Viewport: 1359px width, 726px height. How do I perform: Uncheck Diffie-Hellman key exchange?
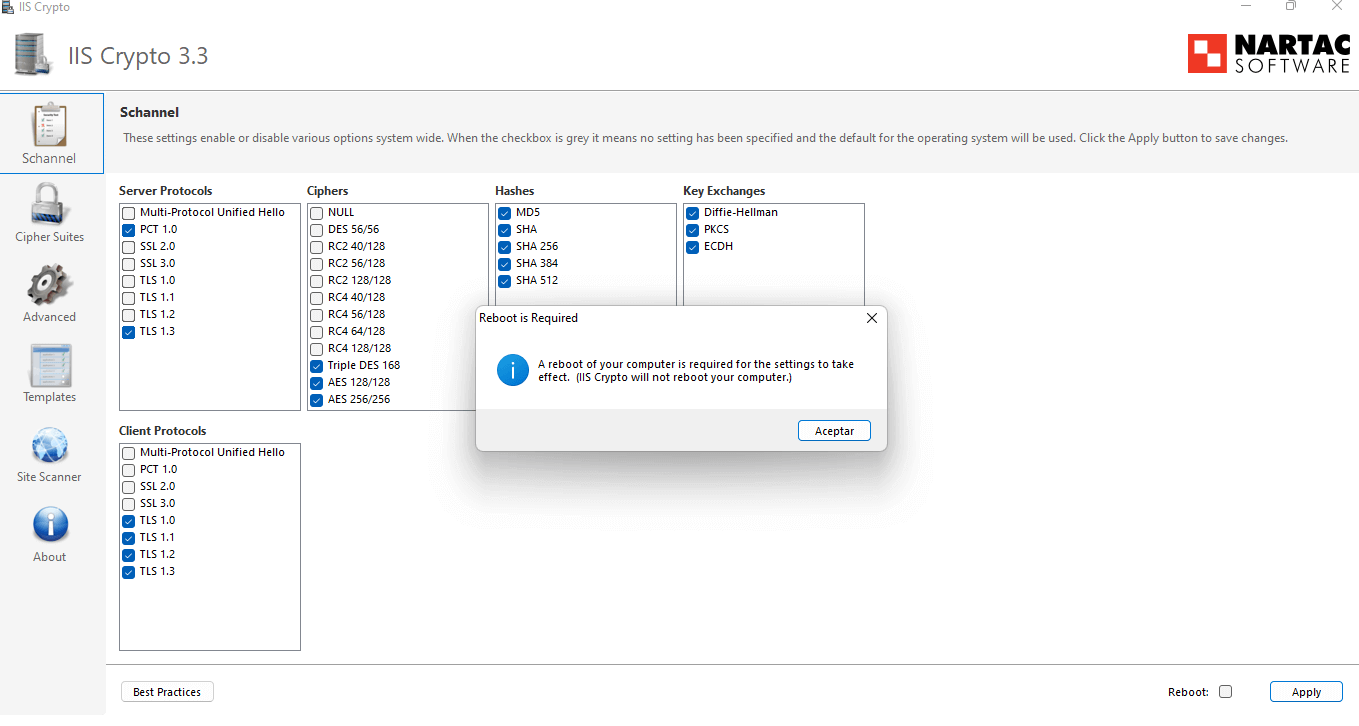(x=692, y=213)
